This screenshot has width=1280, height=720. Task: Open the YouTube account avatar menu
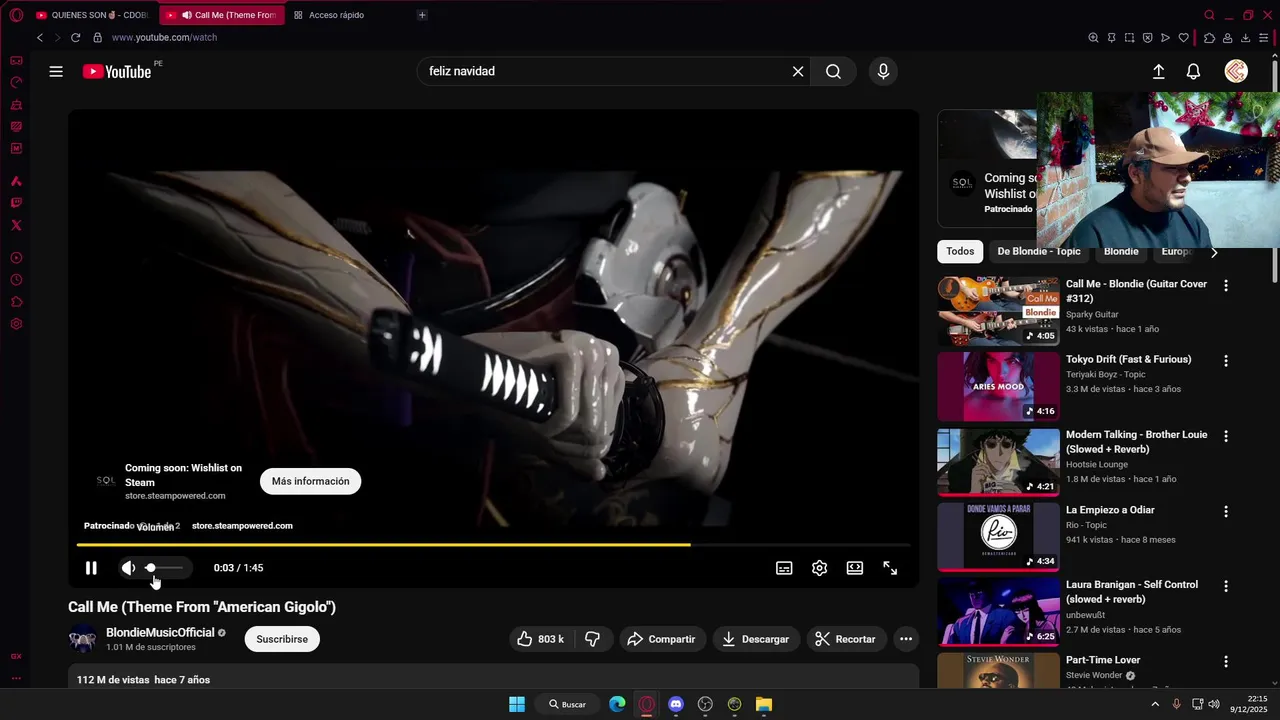1236,71
